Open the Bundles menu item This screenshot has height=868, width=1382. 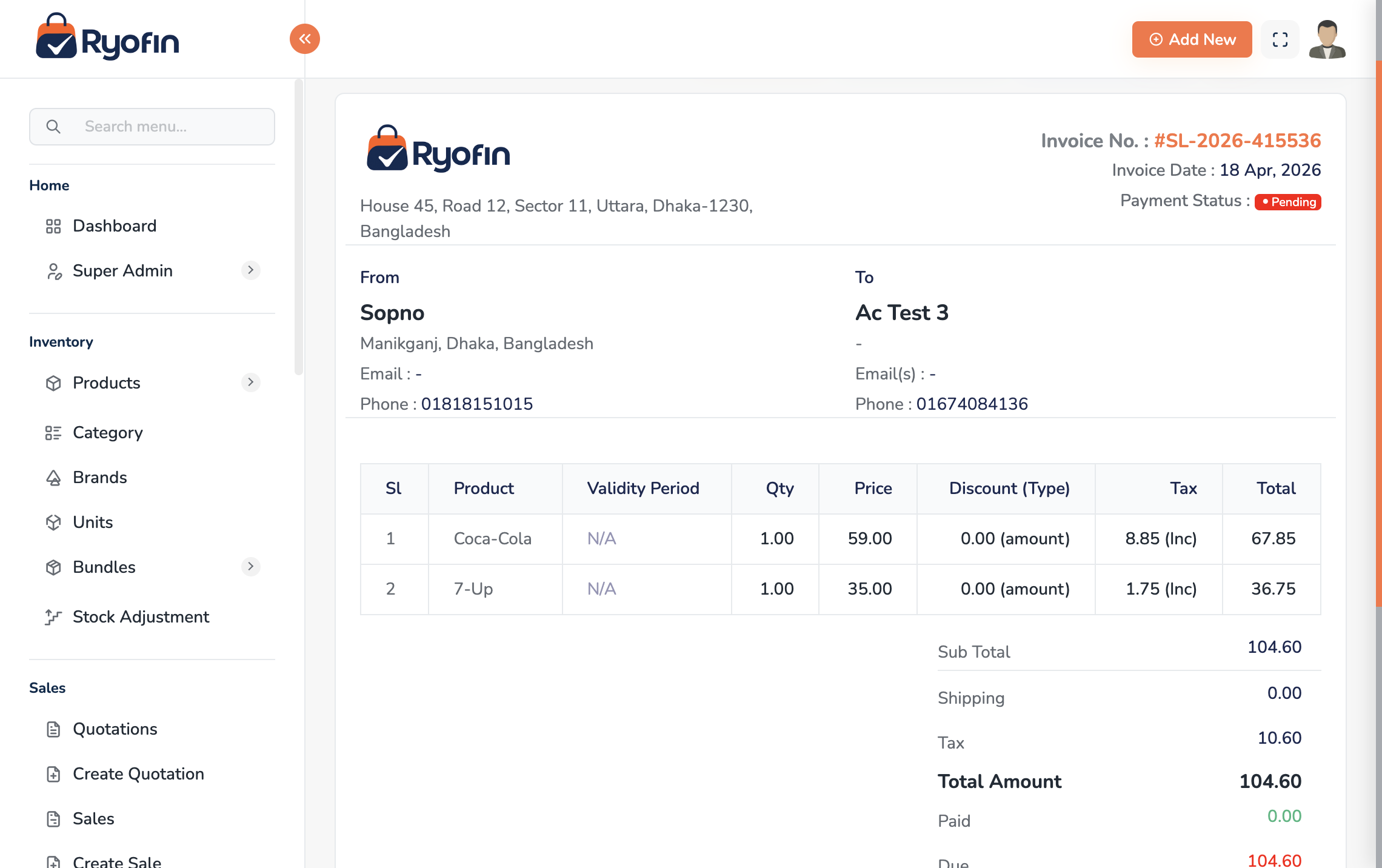click(x=152, y=567)
